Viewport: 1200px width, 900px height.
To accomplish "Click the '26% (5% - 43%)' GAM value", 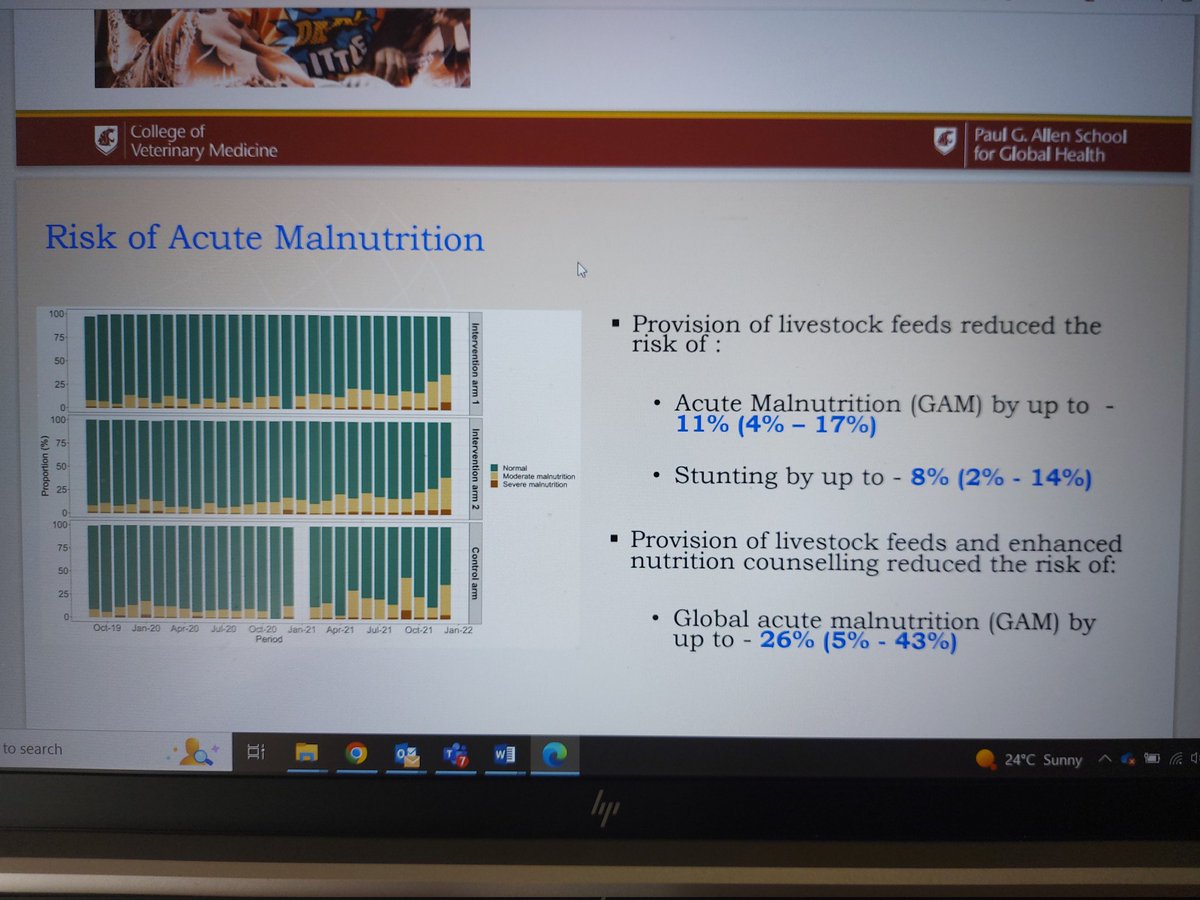I will 858,640.
